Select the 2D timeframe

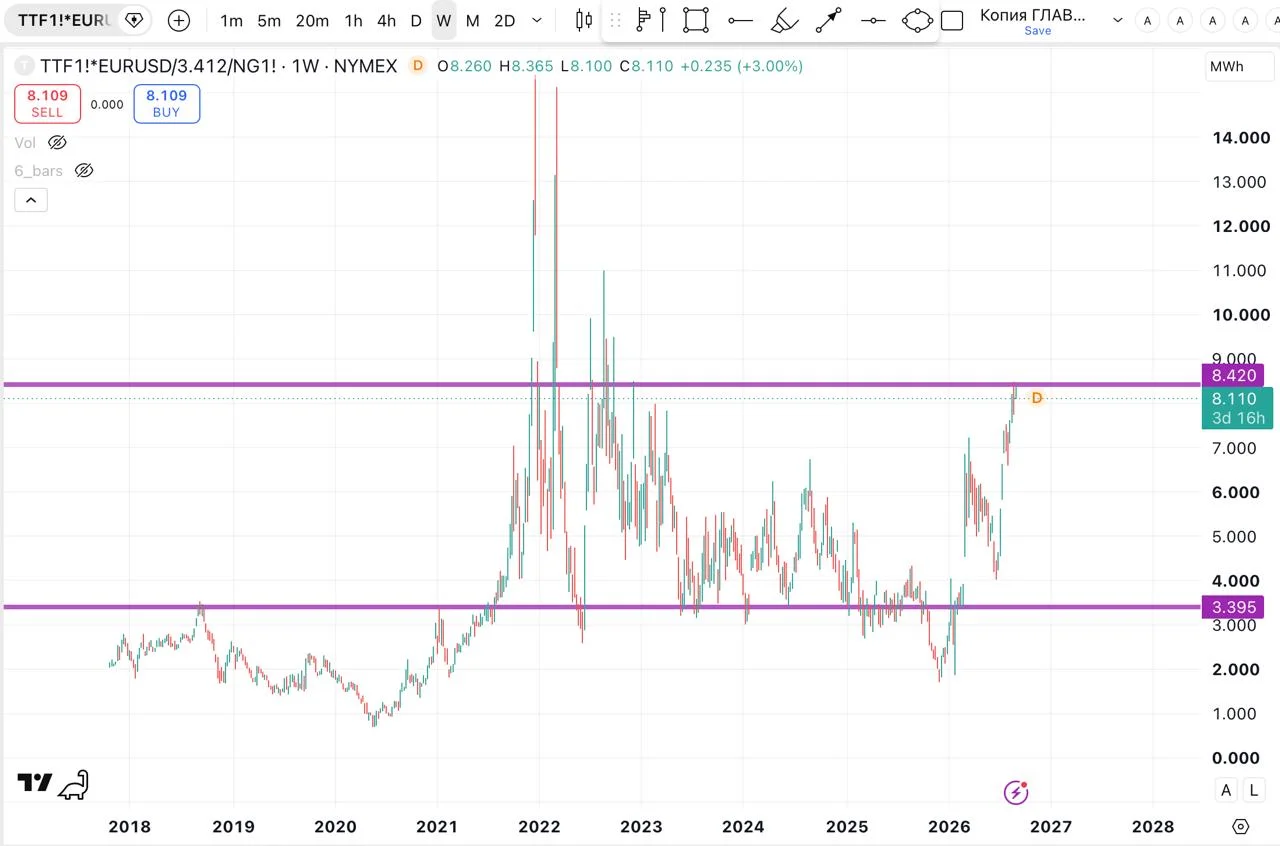505,20
